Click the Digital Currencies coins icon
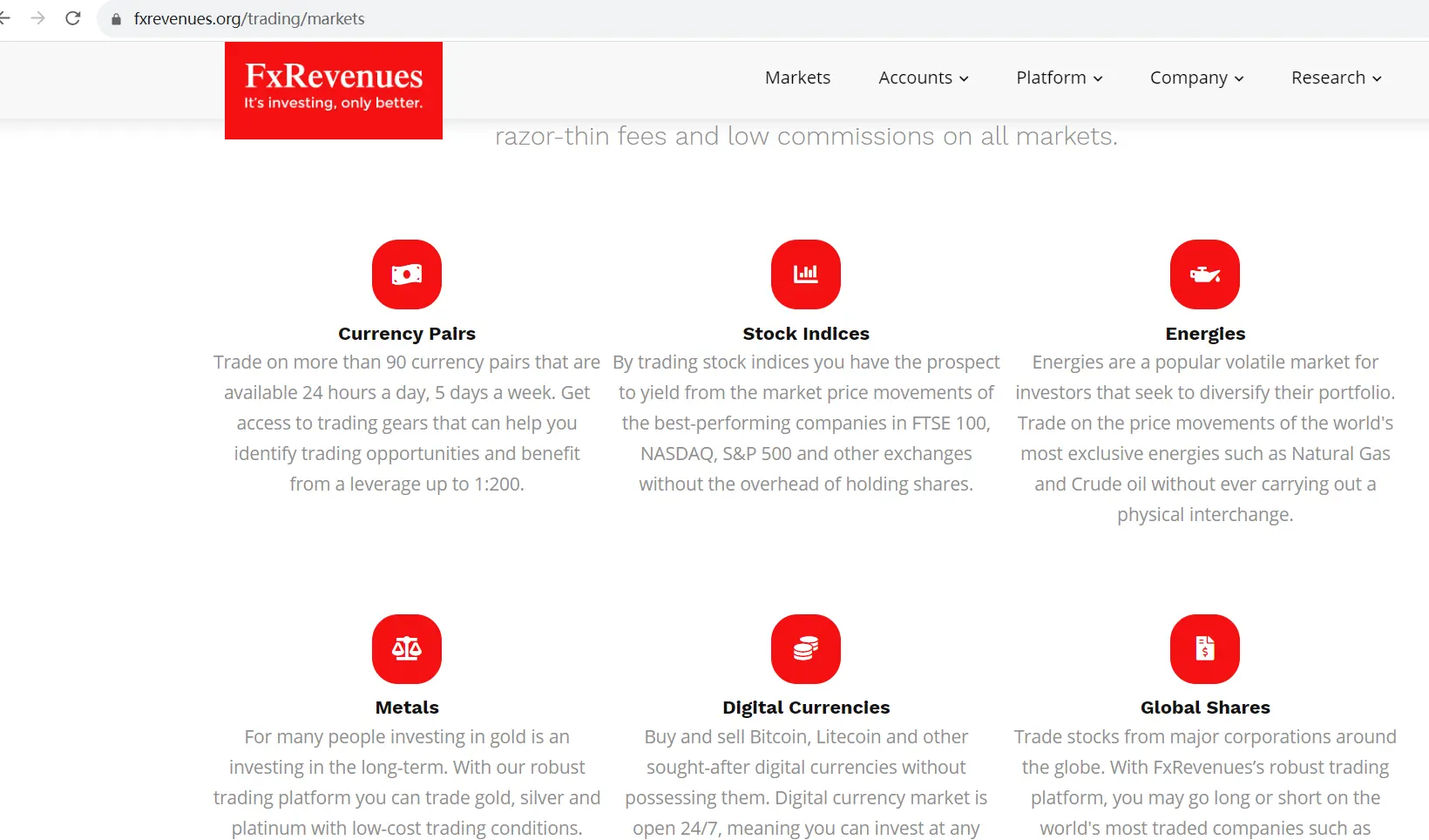The width and height of the screenshot is (1429, 840). 806,649
